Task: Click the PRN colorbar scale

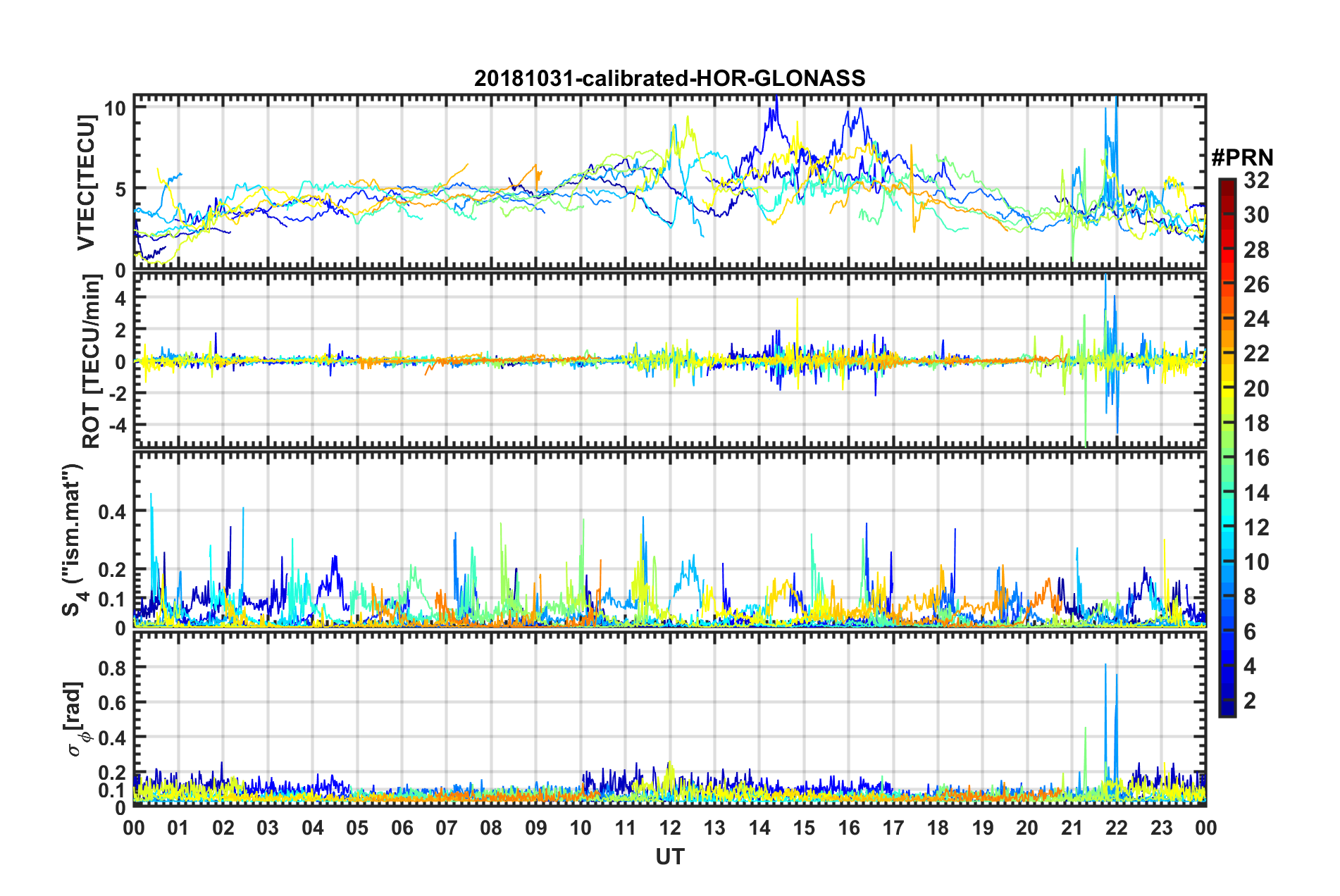Action: pyautogui.click(x=1227, y=448)
